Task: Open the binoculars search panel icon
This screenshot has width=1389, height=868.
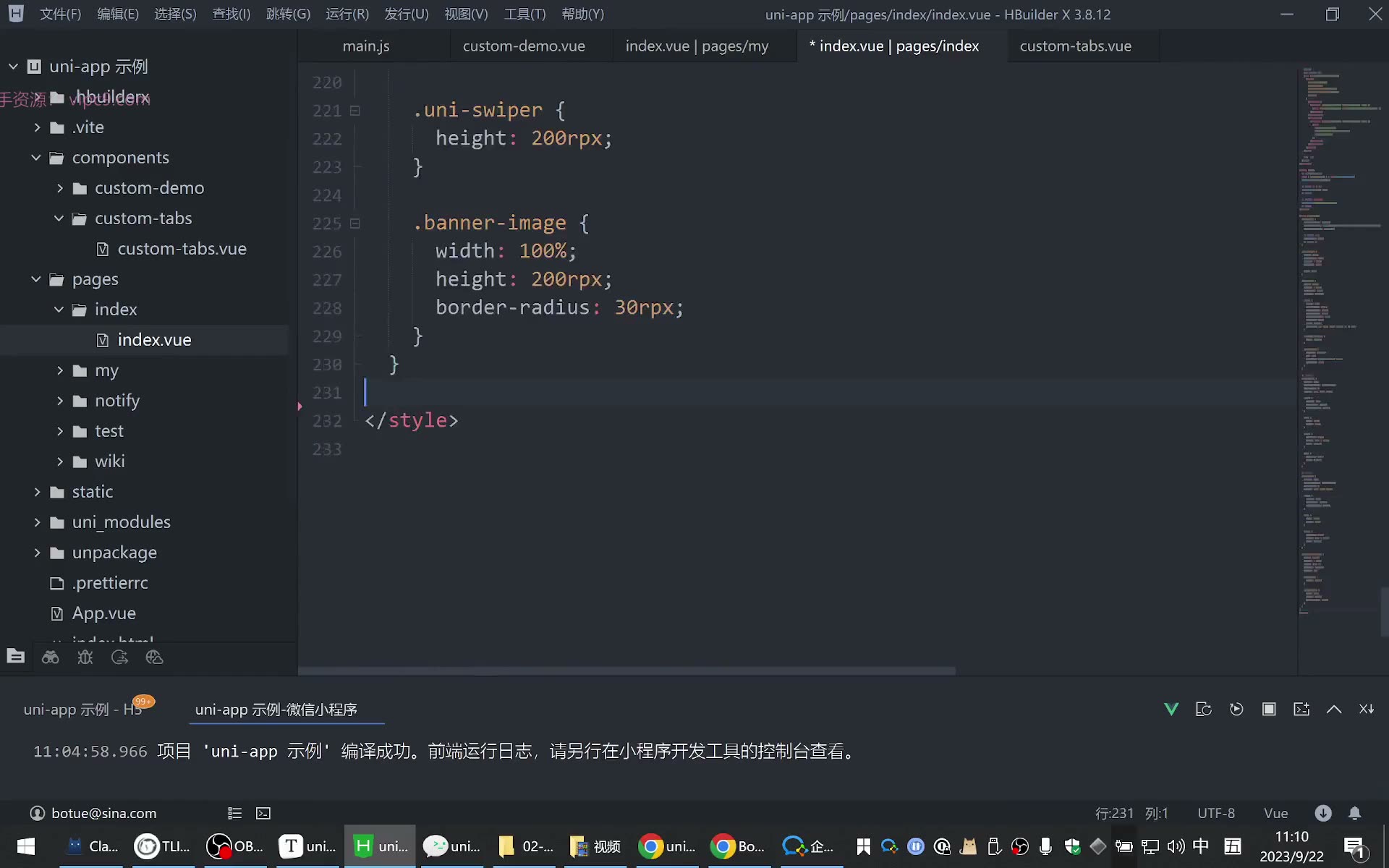Action: pyautogui.click(x=51, y=657)
